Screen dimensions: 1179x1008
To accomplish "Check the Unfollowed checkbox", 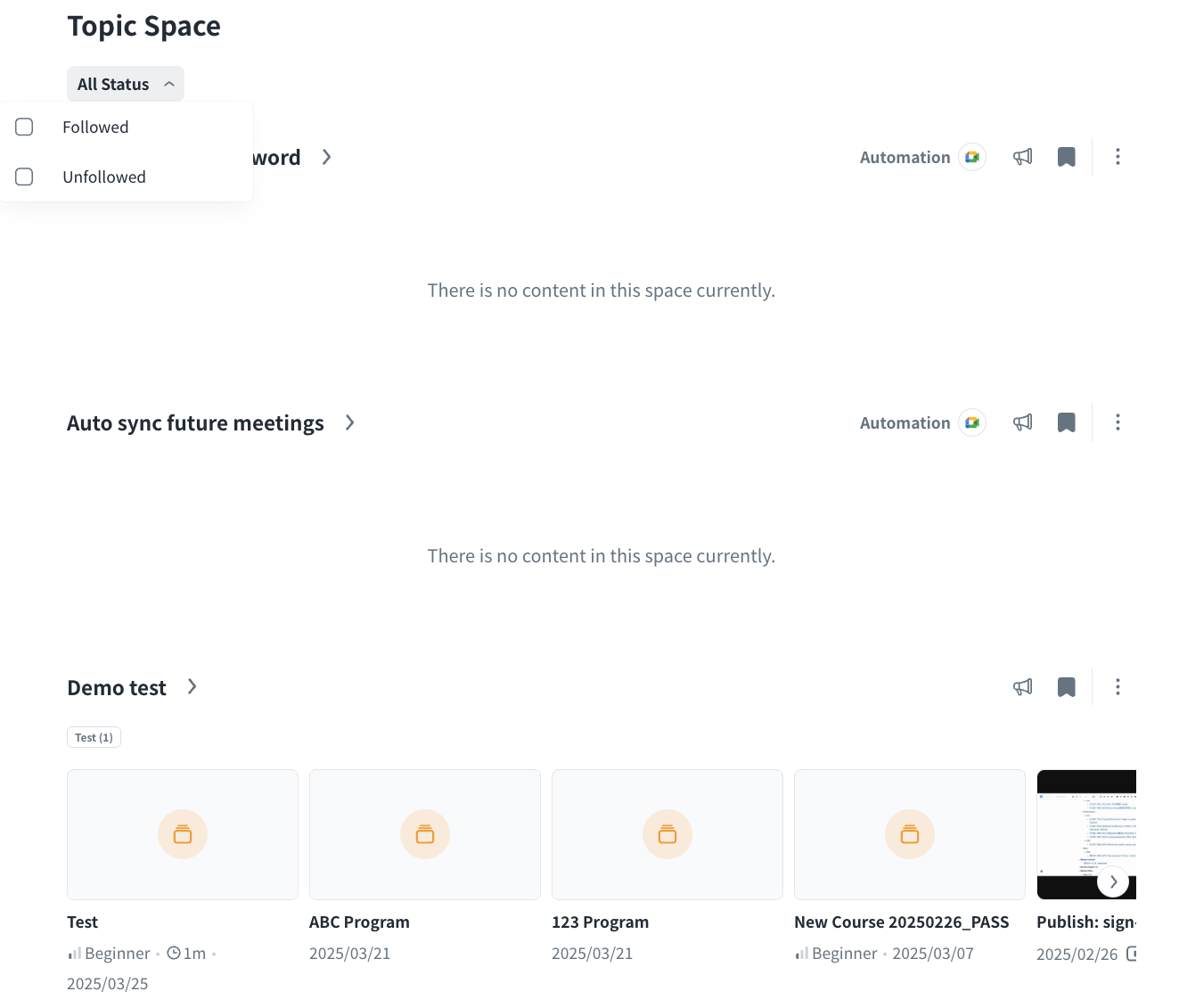I will [24, 177].
